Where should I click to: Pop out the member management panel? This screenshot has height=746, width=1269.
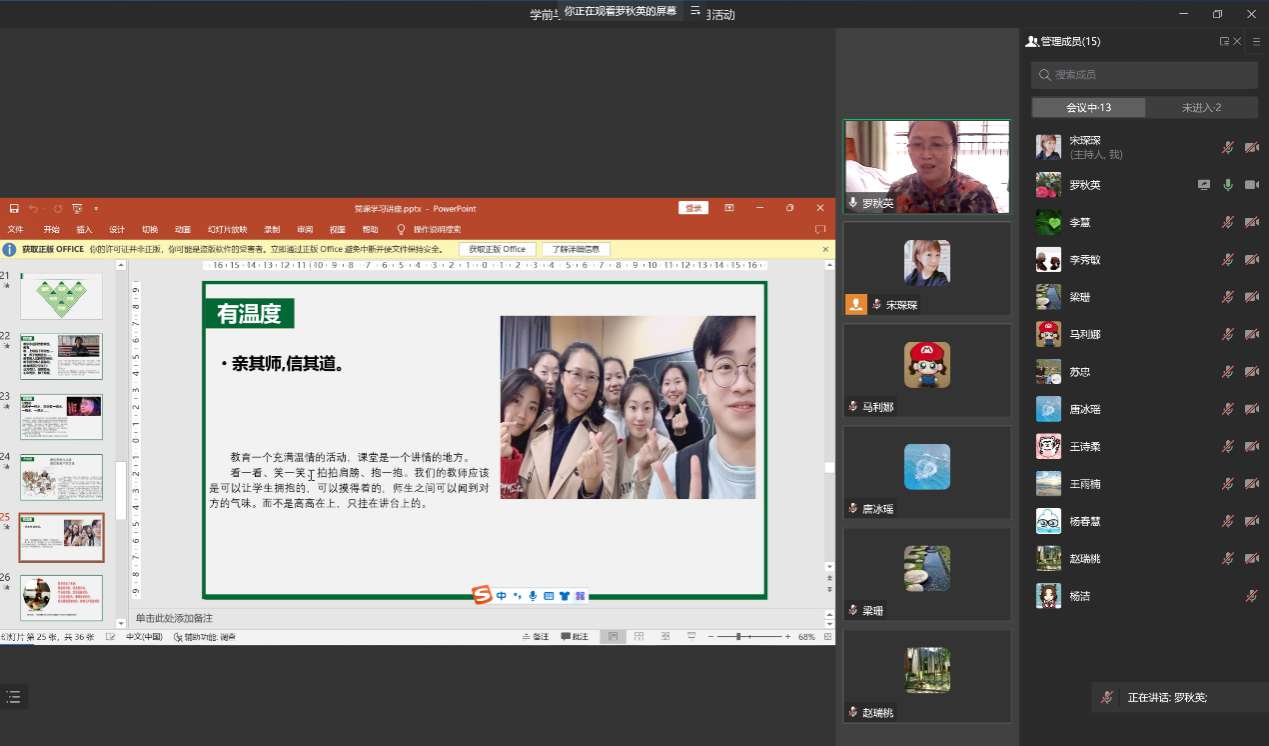pos(1224,42)
